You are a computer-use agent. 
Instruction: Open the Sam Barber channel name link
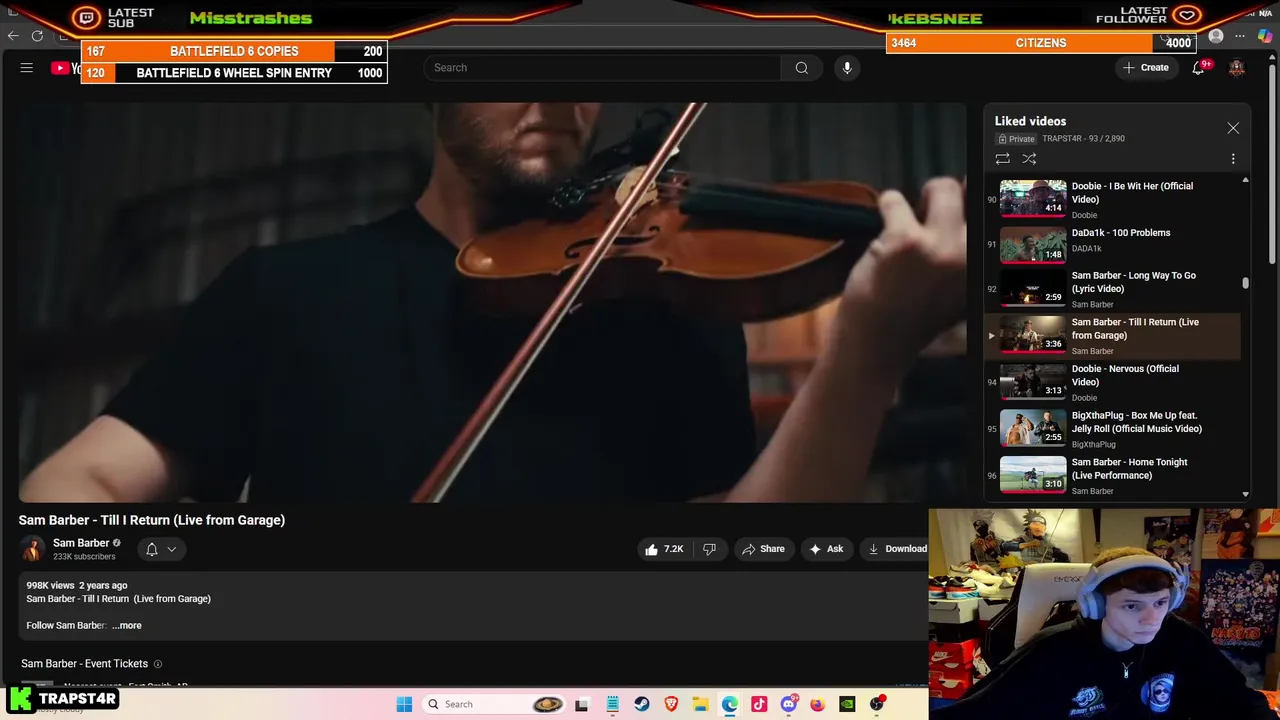point(81,543)
